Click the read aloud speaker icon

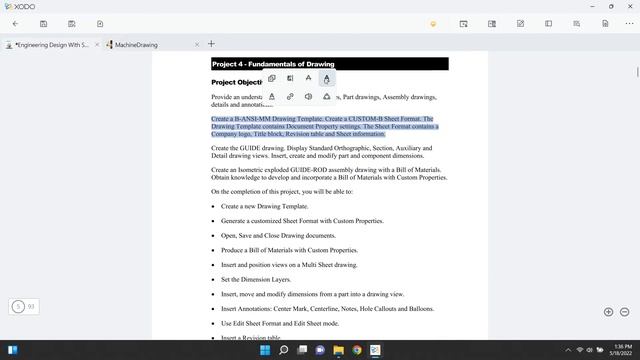[309, 97]
